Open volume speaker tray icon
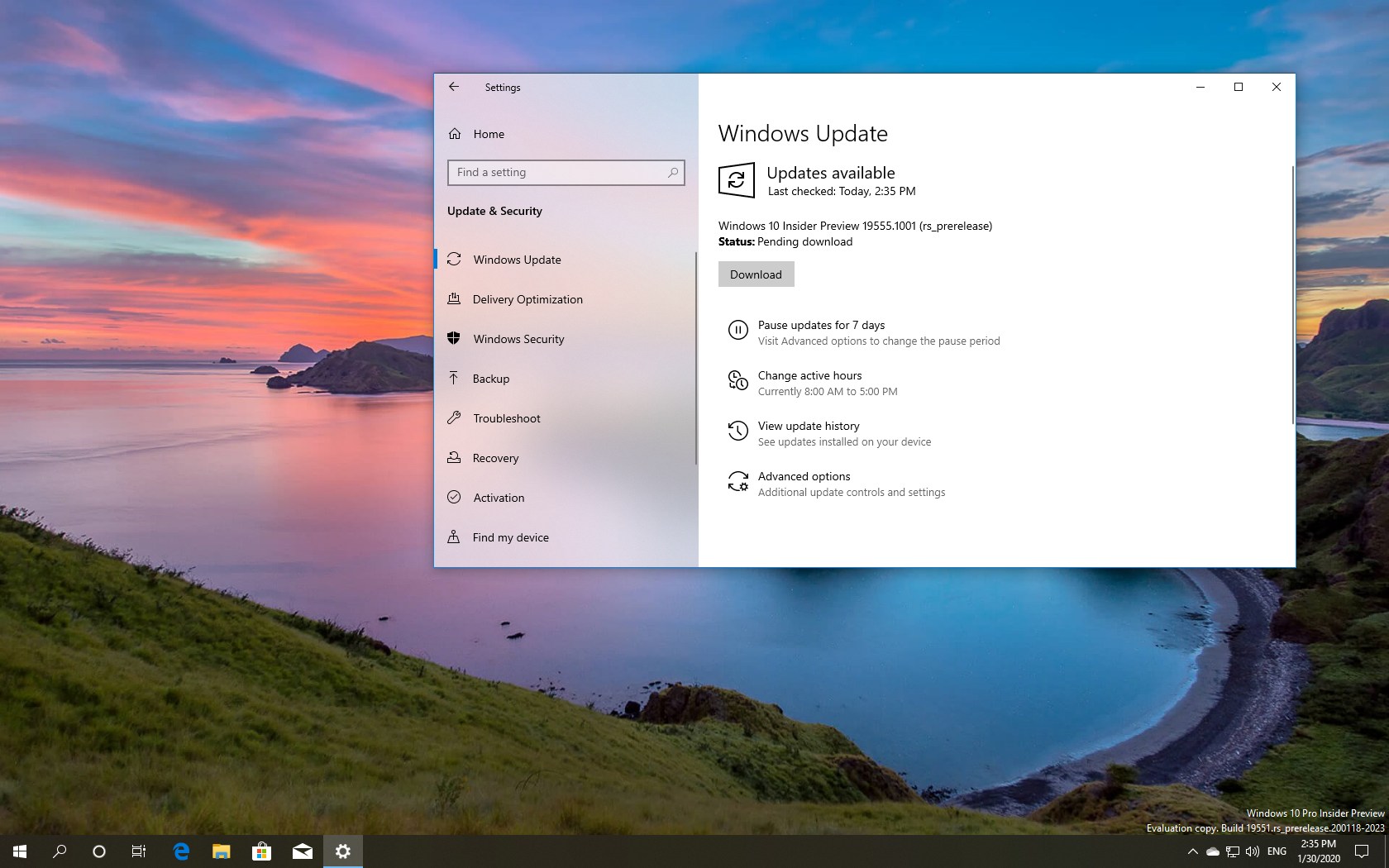 click(1253, 851)
